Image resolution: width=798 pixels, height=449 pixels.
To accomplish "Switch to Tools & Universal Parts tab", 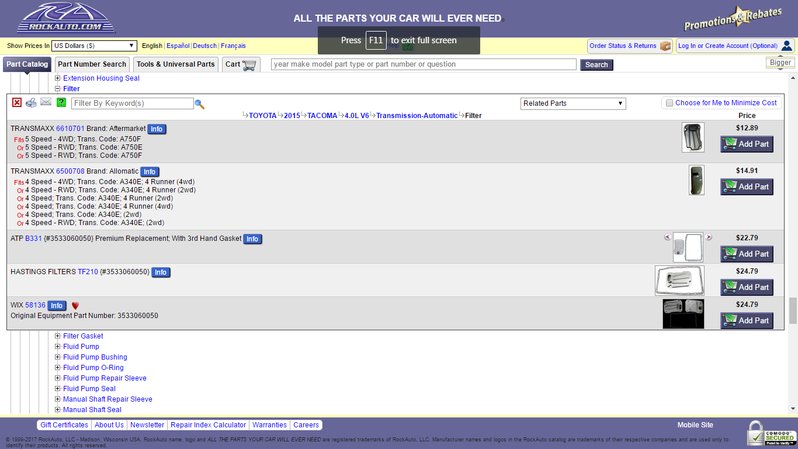I will click(176, 64).
